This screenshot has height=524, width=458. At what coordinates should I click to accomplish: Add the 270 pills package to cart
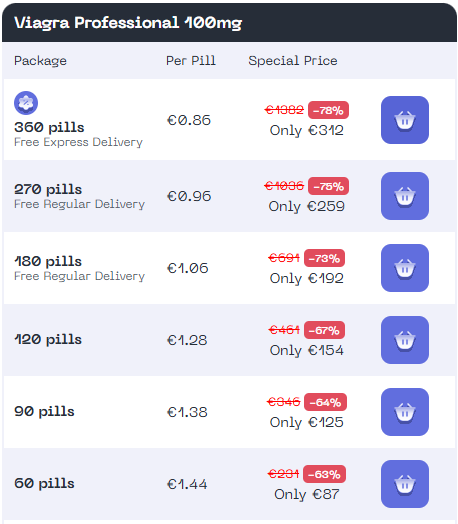coord(405,196)
